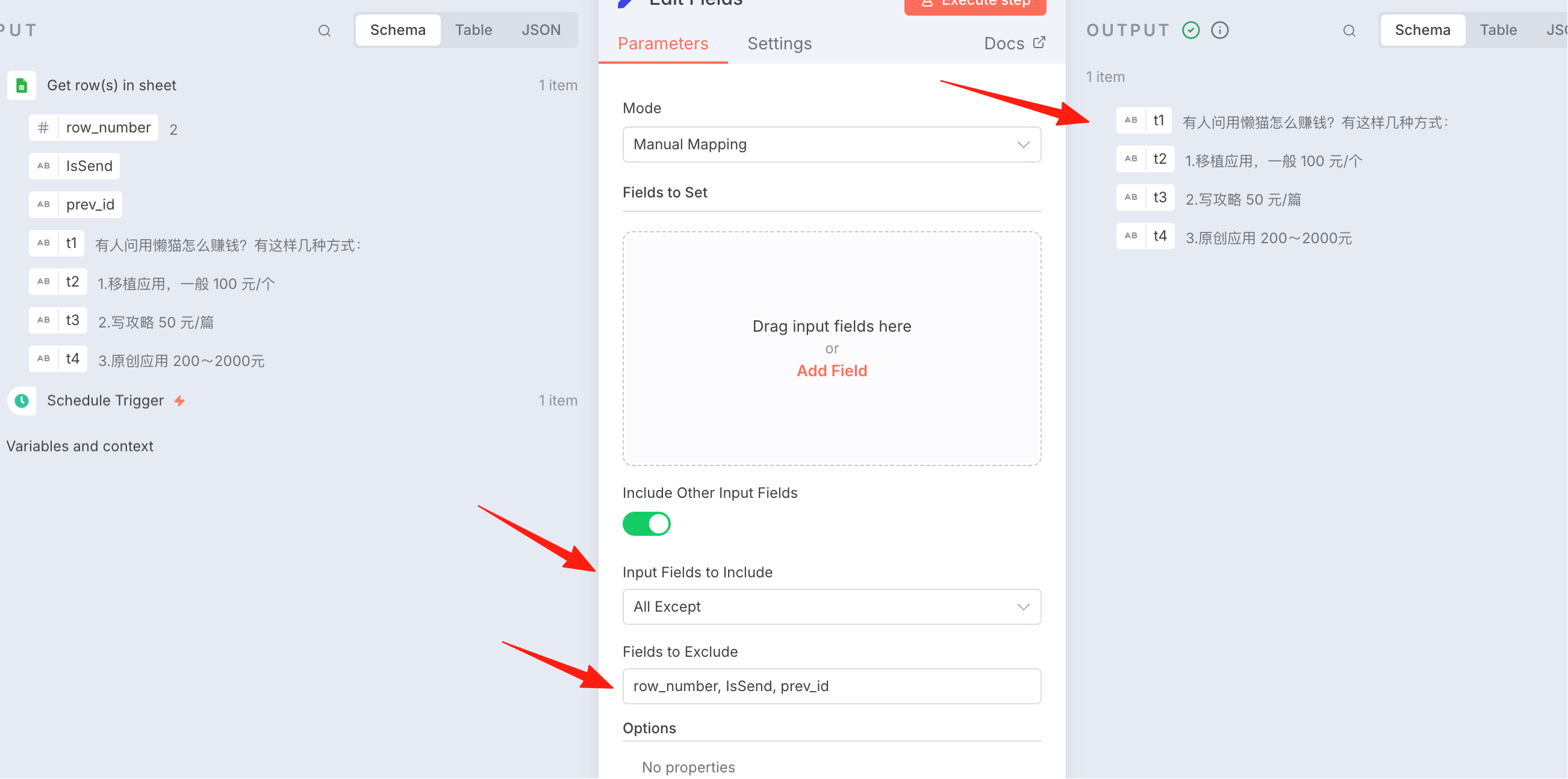Click the Schedule Trigger clock icon
This screenshot has width=1568, height=779.
[22, 400]
